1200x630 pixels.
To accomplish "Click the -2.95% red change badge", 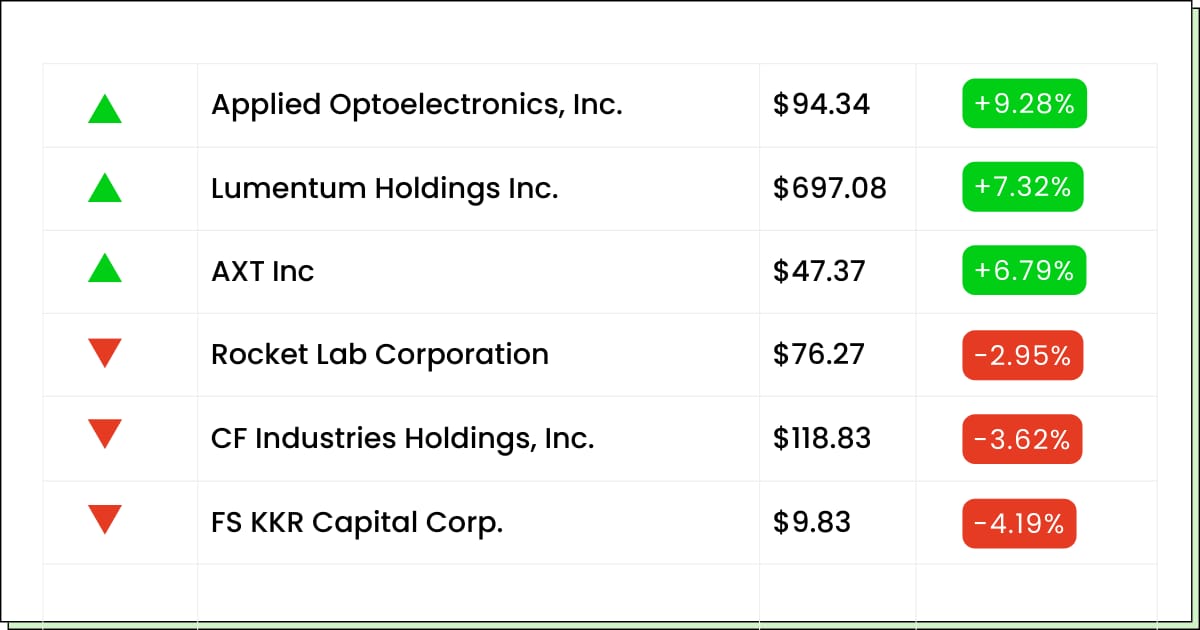I will 1023,355.
